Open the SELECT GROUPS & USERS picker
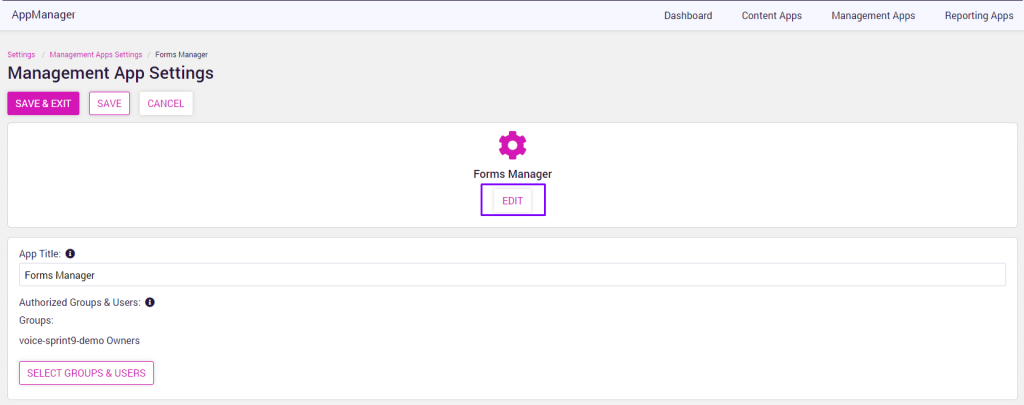The height and width of the screenshot is (405, 1024). pos(86,373)
